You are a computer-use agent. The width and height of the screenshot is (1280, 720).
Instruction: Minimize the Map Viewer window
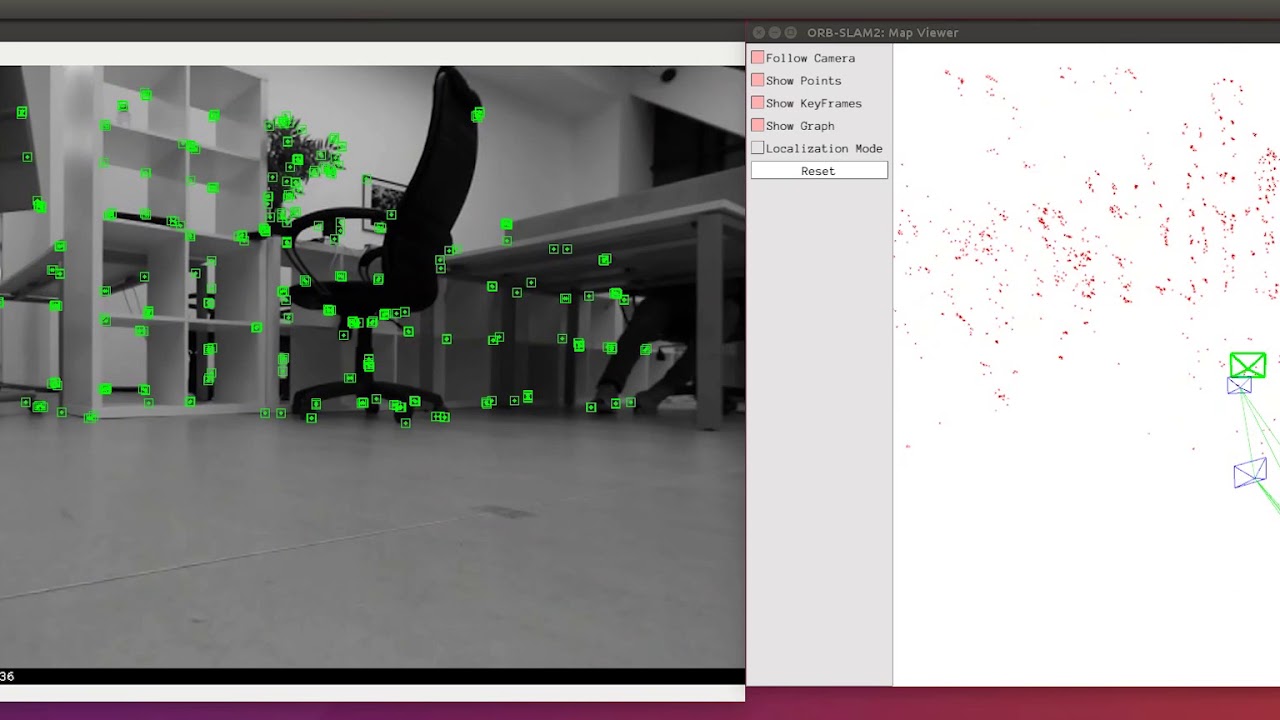click(775, 33)
